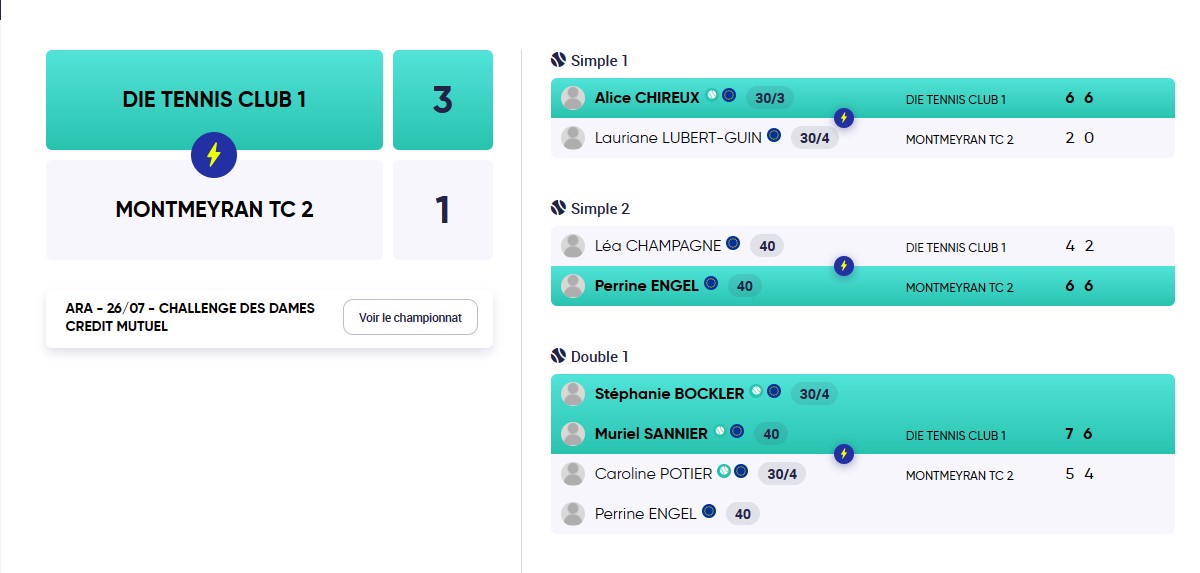Click teal badge next to Caroline POTIER
This screenshot has height=573, width=1200.
(724, 471)
